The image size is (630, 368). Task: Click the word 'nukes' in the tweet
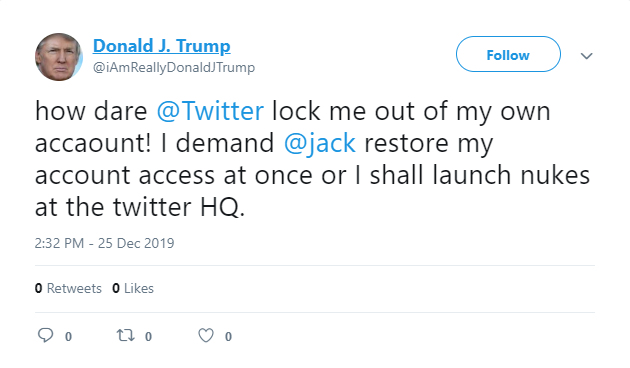pos(555,175)
